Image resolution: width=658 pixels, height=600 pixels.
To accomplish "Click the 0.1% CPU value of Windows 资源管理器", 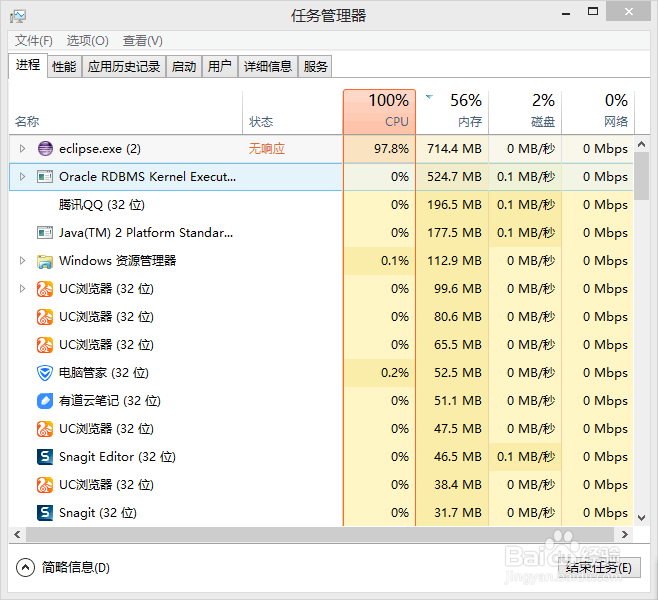I will (394, 261).
